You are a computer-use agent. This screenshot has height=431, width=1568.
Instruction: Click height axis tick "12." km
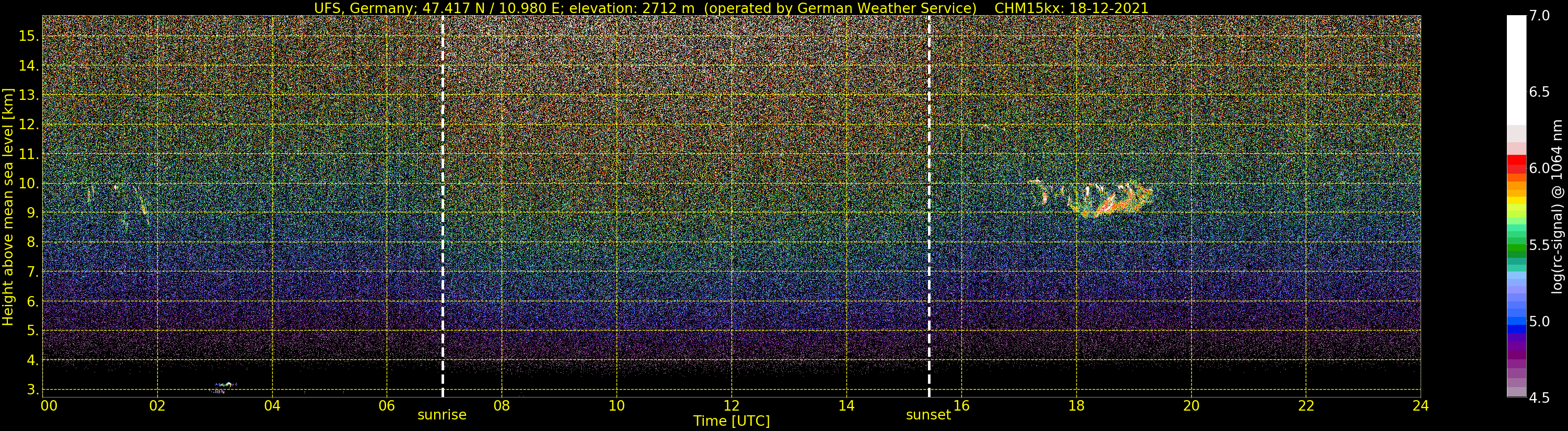coord(28,124)
